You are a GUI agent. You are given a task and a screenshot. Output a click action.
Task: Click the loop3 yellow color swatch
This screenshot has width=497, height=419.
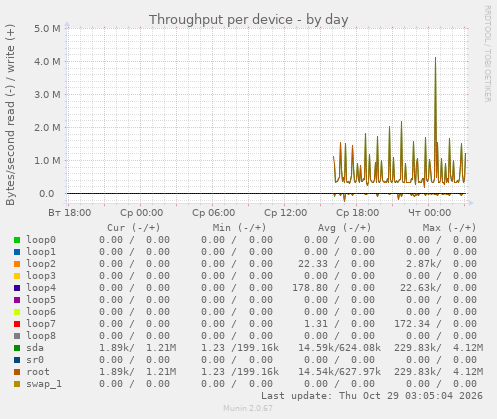point(17,276)
